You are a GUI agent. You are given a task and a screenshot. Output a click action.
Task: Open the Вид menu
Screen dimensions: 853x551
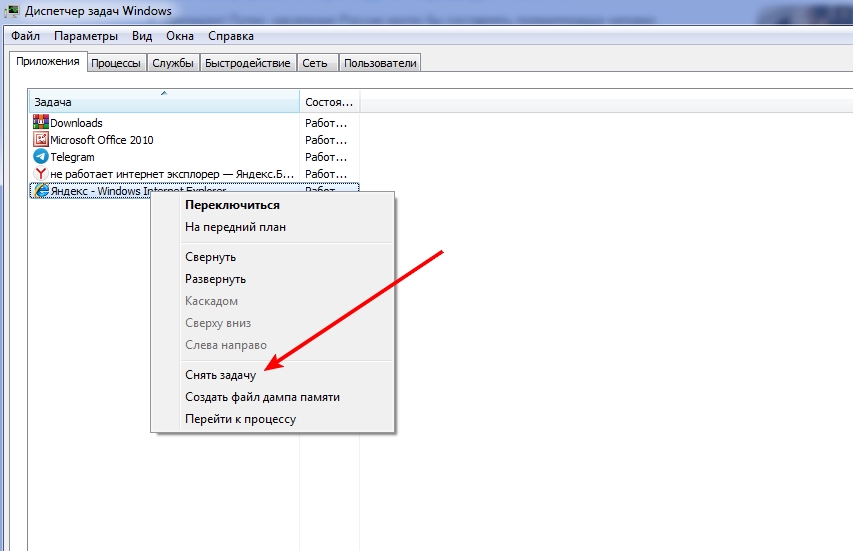142,36
